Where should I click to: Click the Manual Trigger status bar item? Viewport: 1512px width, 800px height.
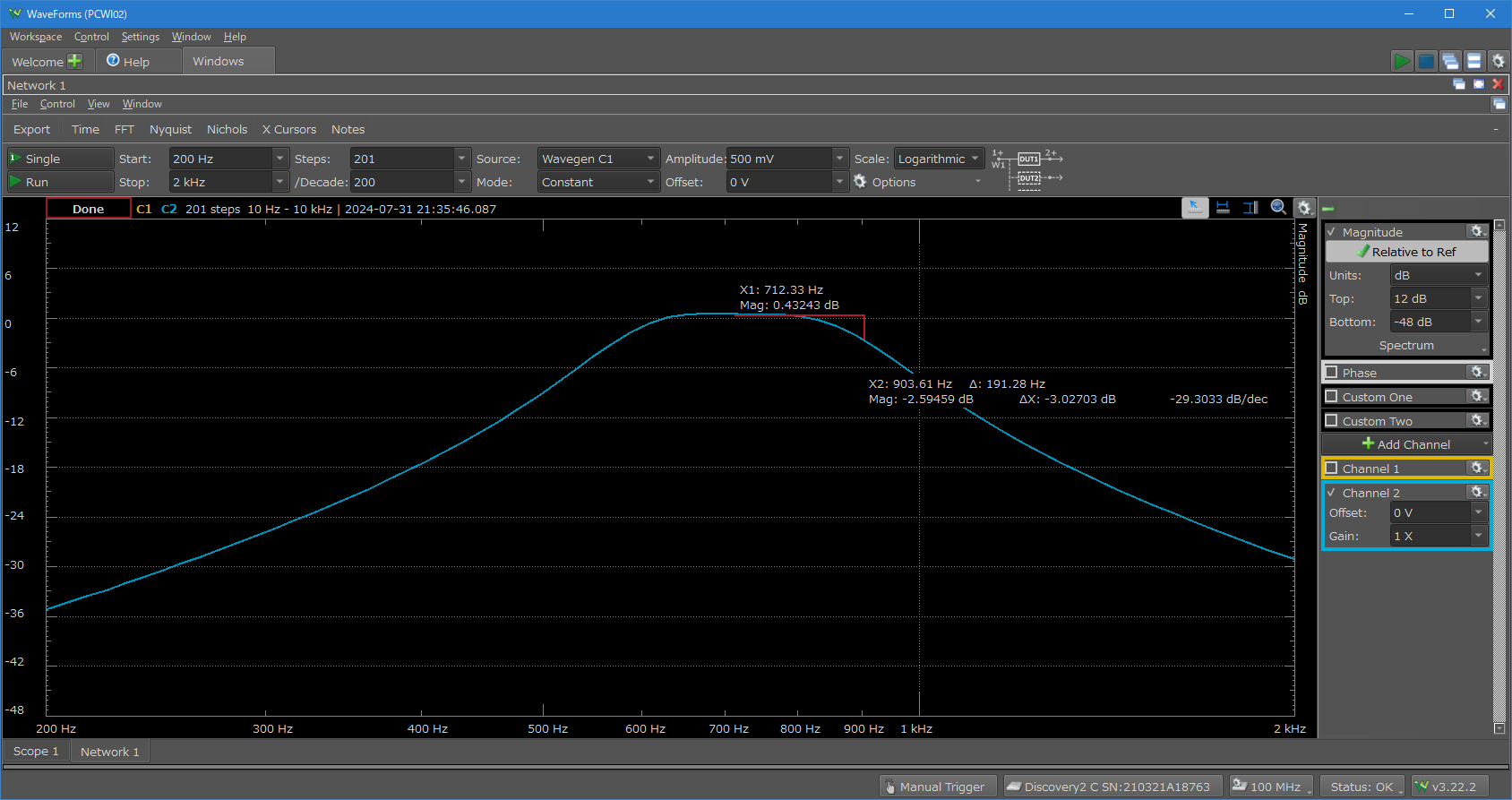coord(937,787)
